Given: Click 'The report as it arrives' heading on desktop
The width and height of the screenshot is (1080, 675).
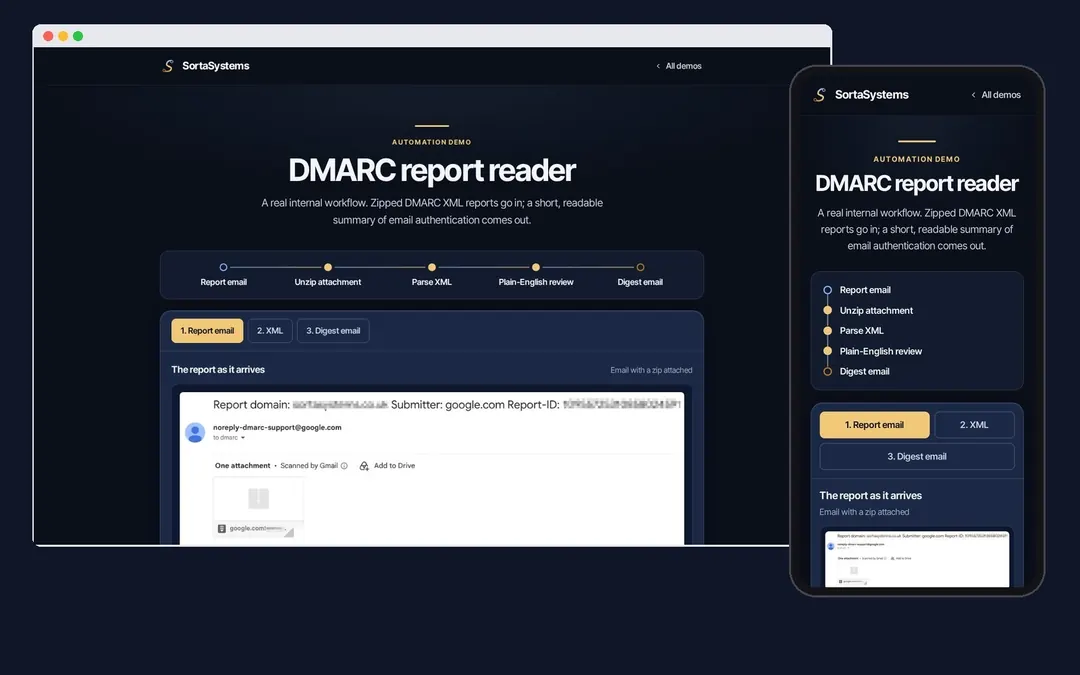Looking at the screenshot, I should (x=218, y=370).
